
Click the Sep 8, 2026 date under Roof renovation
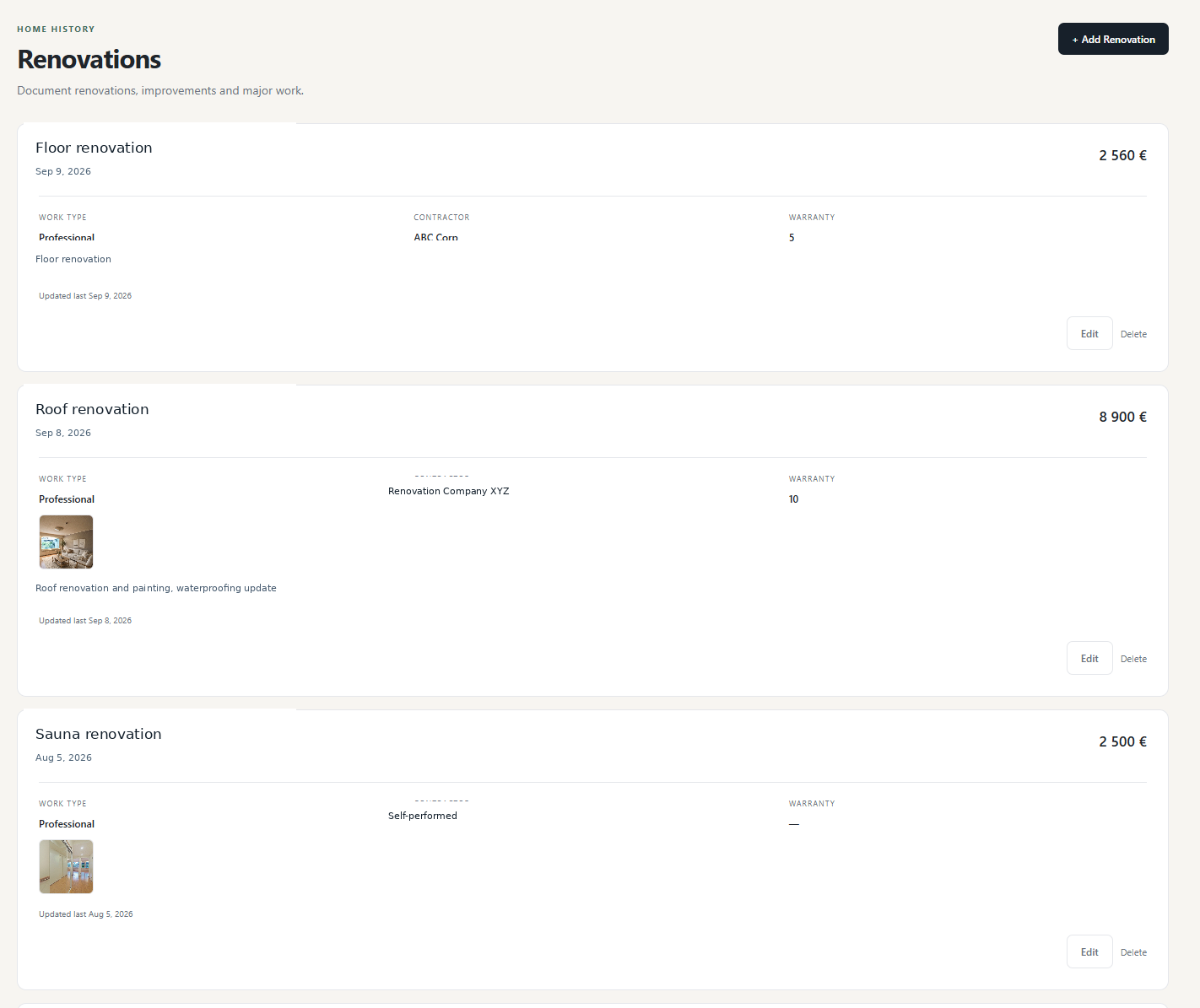click(x=63, y=433)
